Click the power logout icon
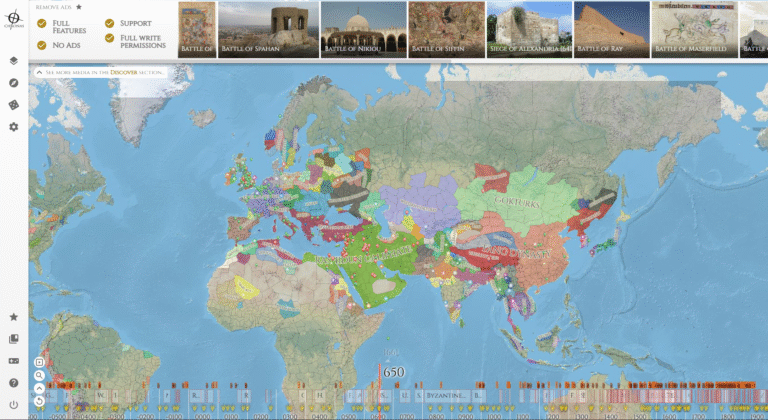 pyautogui.click(x=14, y=405)
